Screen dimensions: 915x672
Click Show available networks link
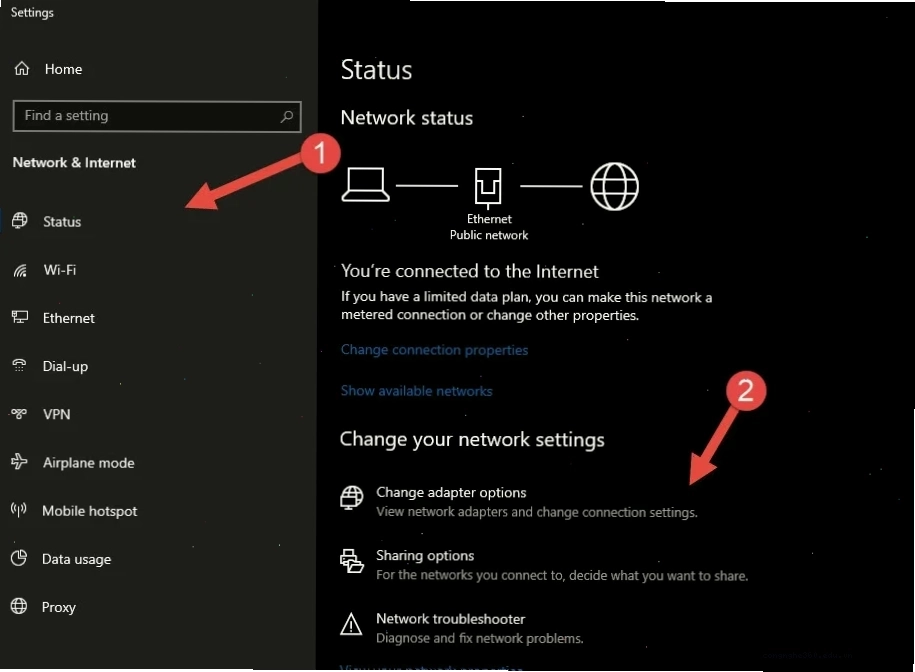coord(417,391)
